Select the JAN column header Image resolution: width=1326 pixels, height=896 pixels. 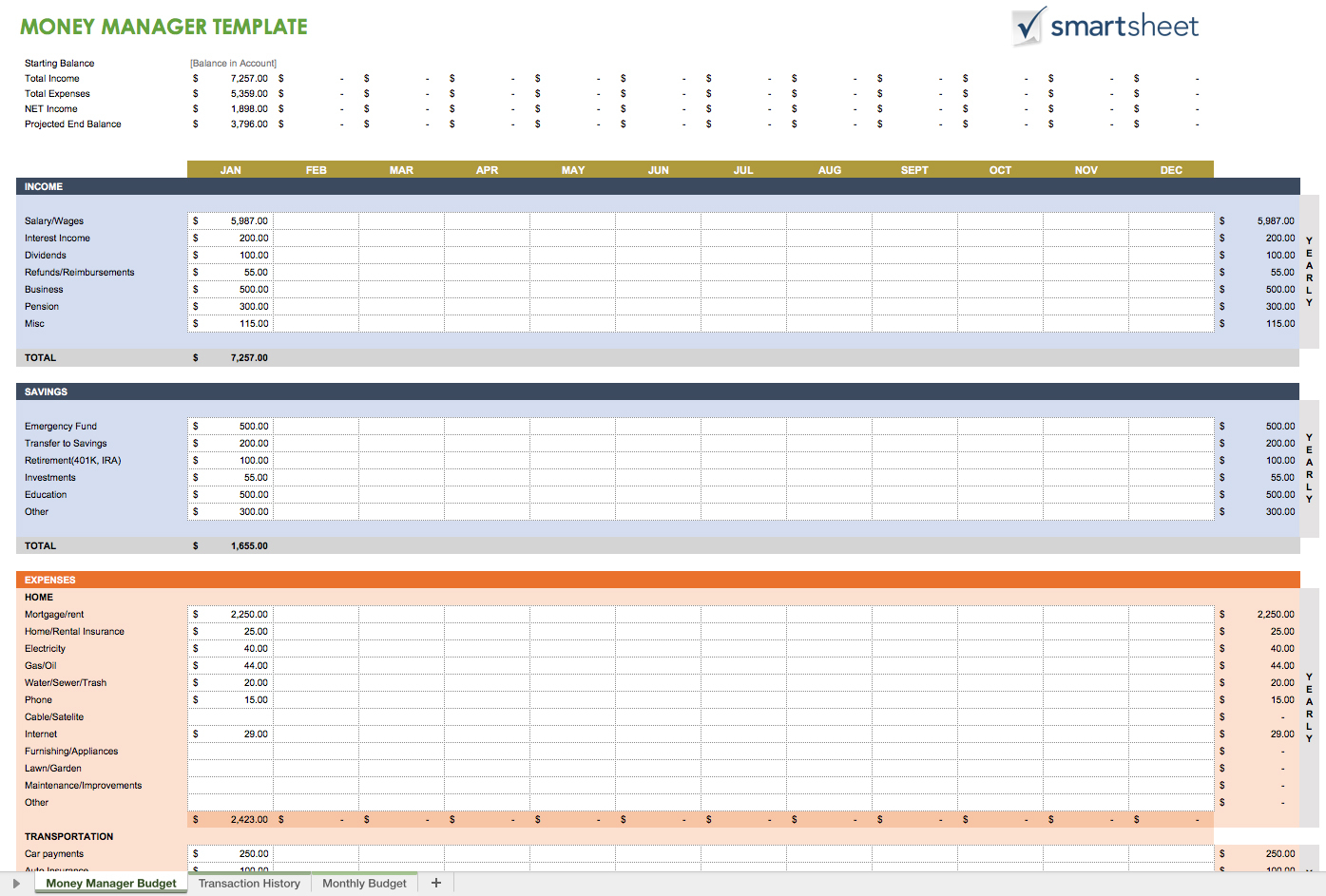pyautogui.click(x=229, y=169)
